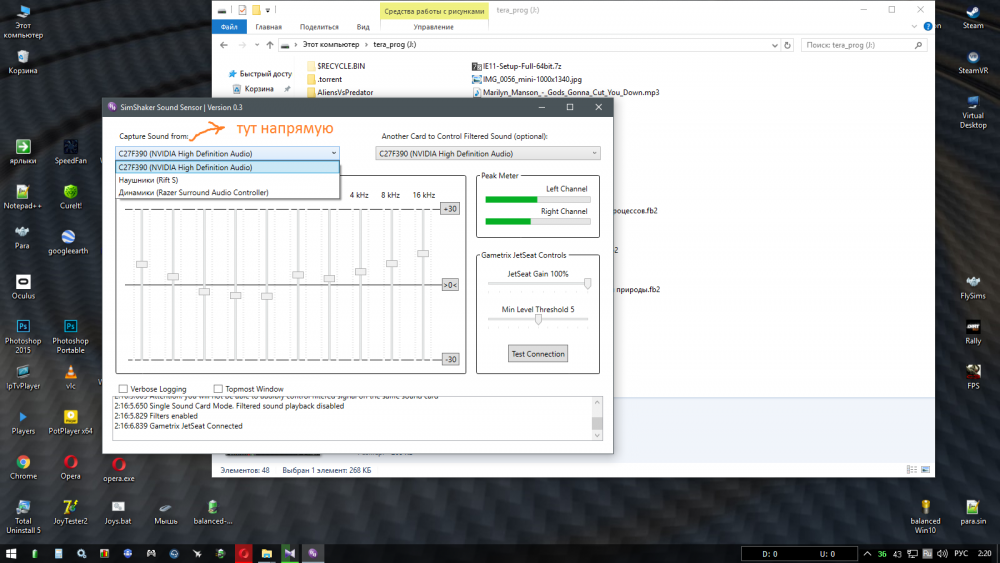Open Total Uninstall 5 desktop icon
Screen dimensions: 1000x563
23,516
